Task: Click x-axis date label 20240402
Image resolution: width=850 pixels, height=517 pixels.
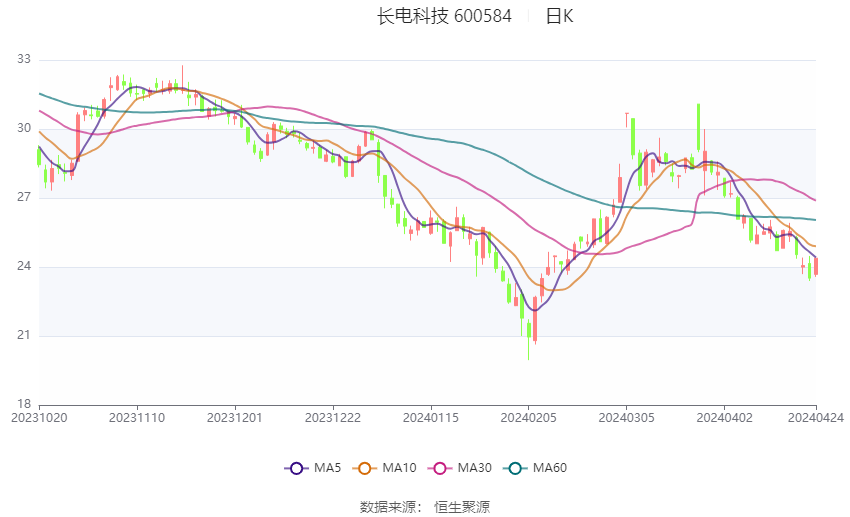Action: click(x=725, y=418)
